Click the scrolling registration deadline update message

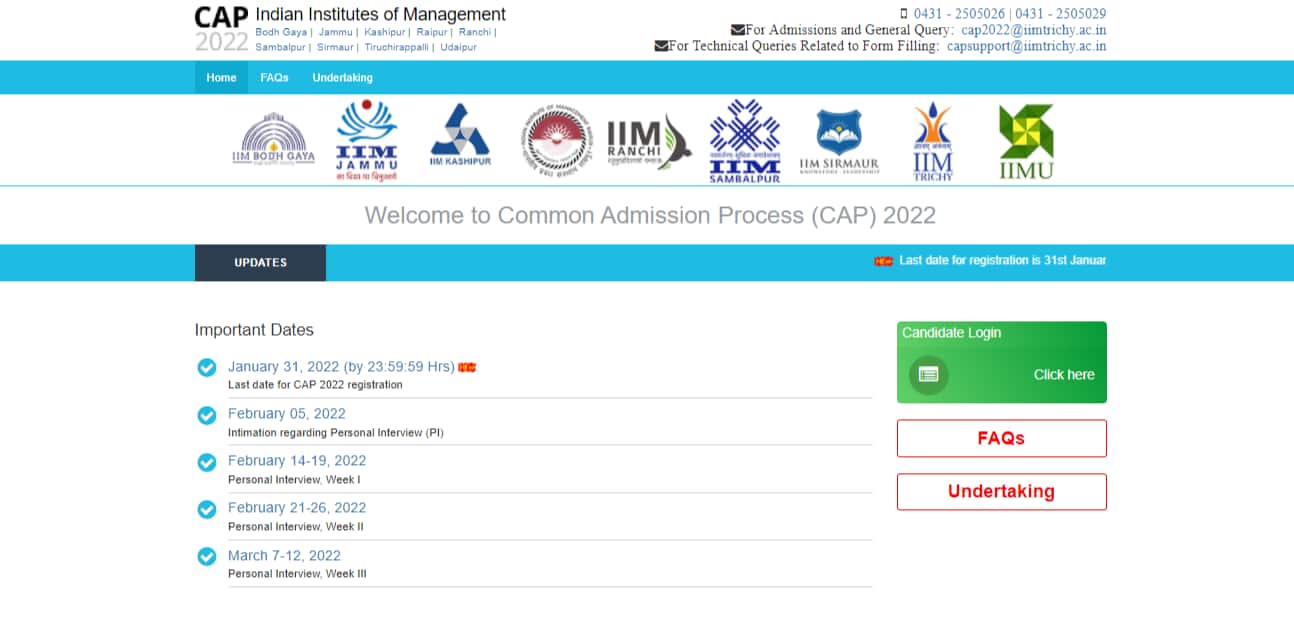1000,261
